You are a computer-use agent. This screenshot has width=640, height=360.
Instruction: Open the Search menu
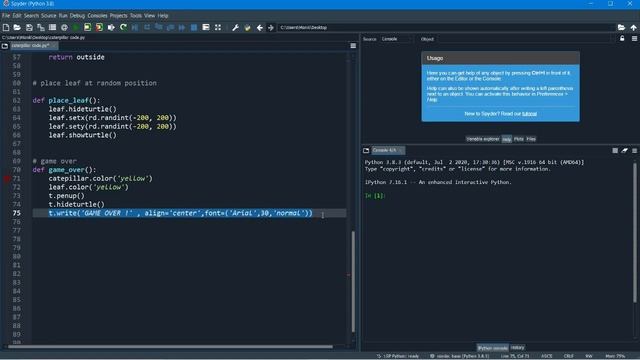tap(31, 16)
